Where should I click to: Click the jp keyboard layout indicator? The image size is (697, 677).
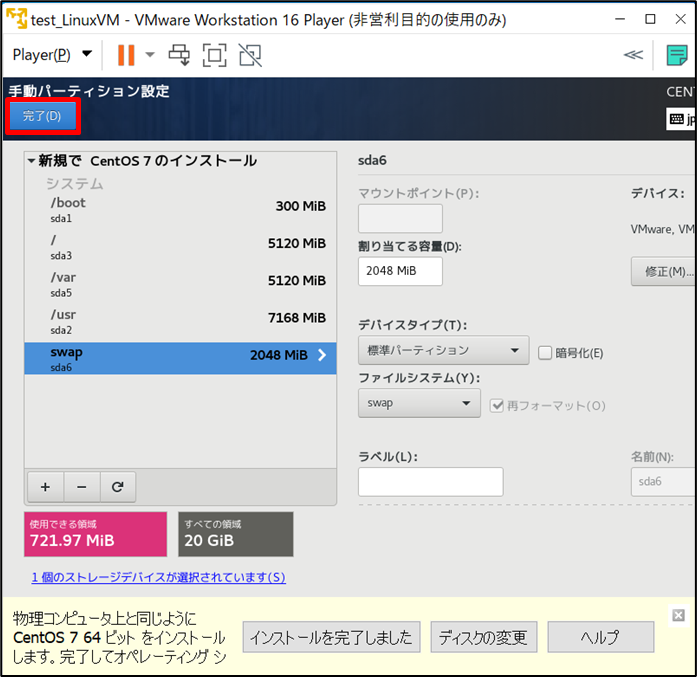coord(681,119)
